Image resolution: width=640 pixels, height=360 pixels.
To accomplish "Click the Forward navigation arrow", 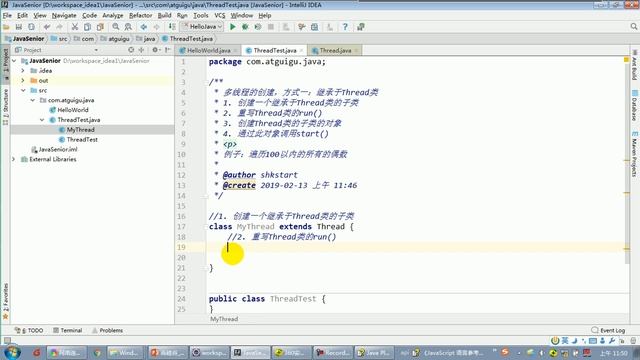I will (156, 27).
